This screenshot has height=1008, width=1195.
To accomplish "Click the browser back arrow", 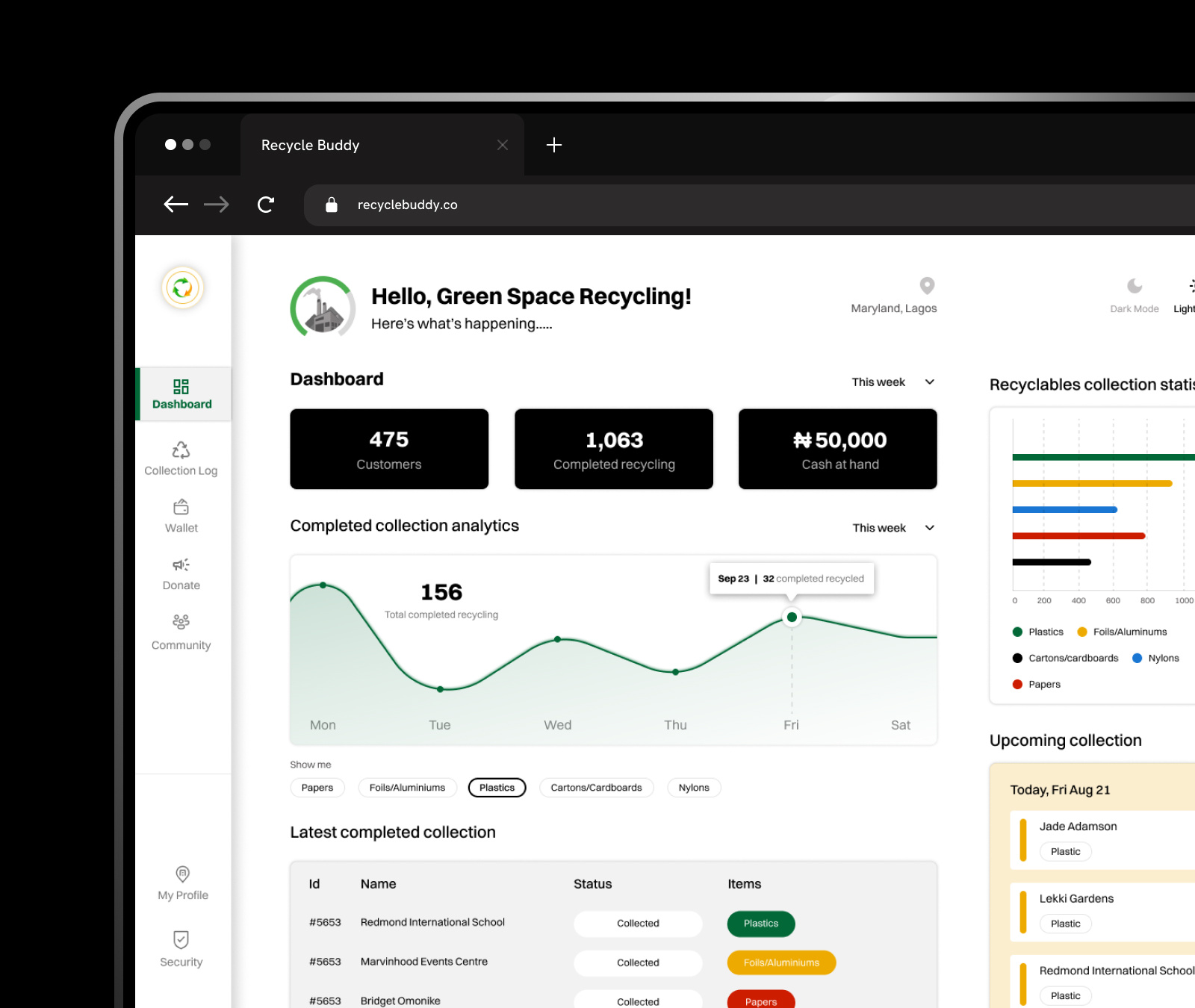I will (x=176, y=205).
